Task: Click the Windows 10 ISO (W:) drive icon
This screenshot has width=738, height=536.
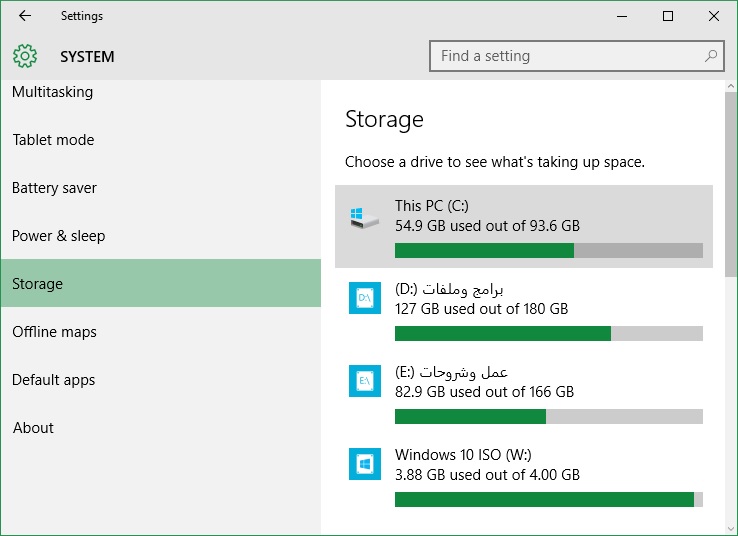Action: (x=365, y=464)
